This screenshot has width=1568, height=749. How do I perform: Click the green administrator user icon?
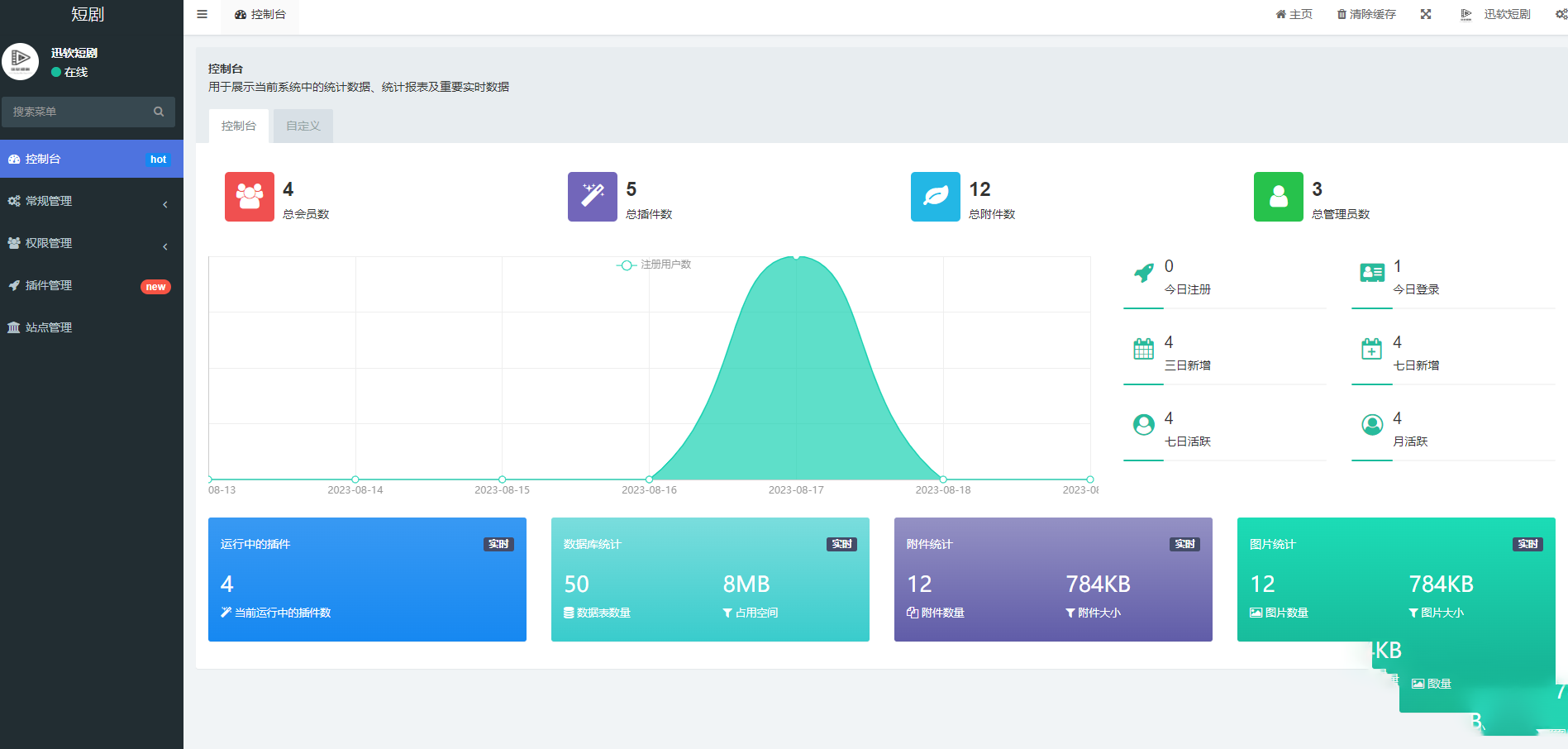[1278, 197]
